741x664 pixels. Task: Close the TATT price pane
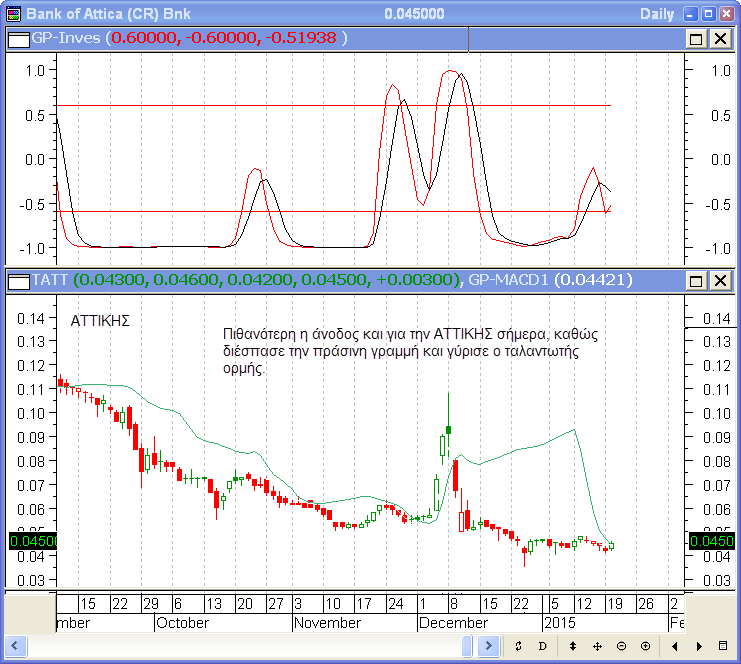720,281
